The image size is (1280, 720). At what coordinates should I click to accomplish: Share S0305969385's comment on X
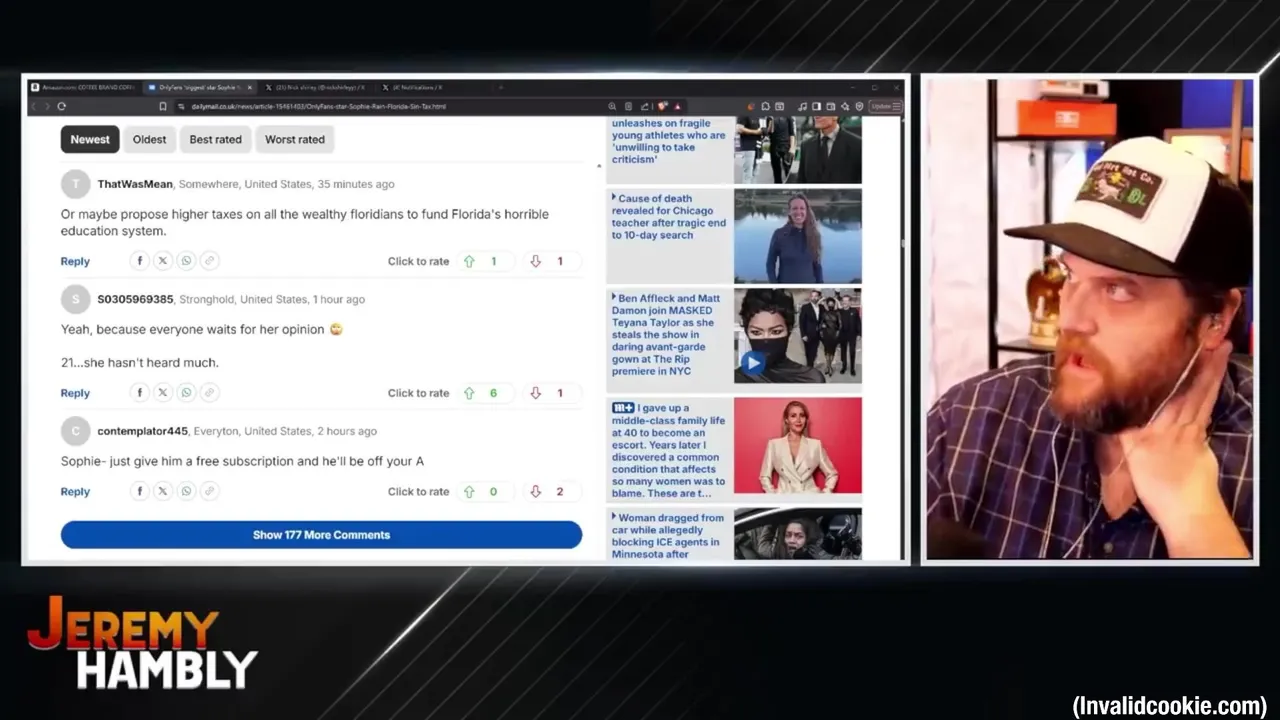(162, 393)
